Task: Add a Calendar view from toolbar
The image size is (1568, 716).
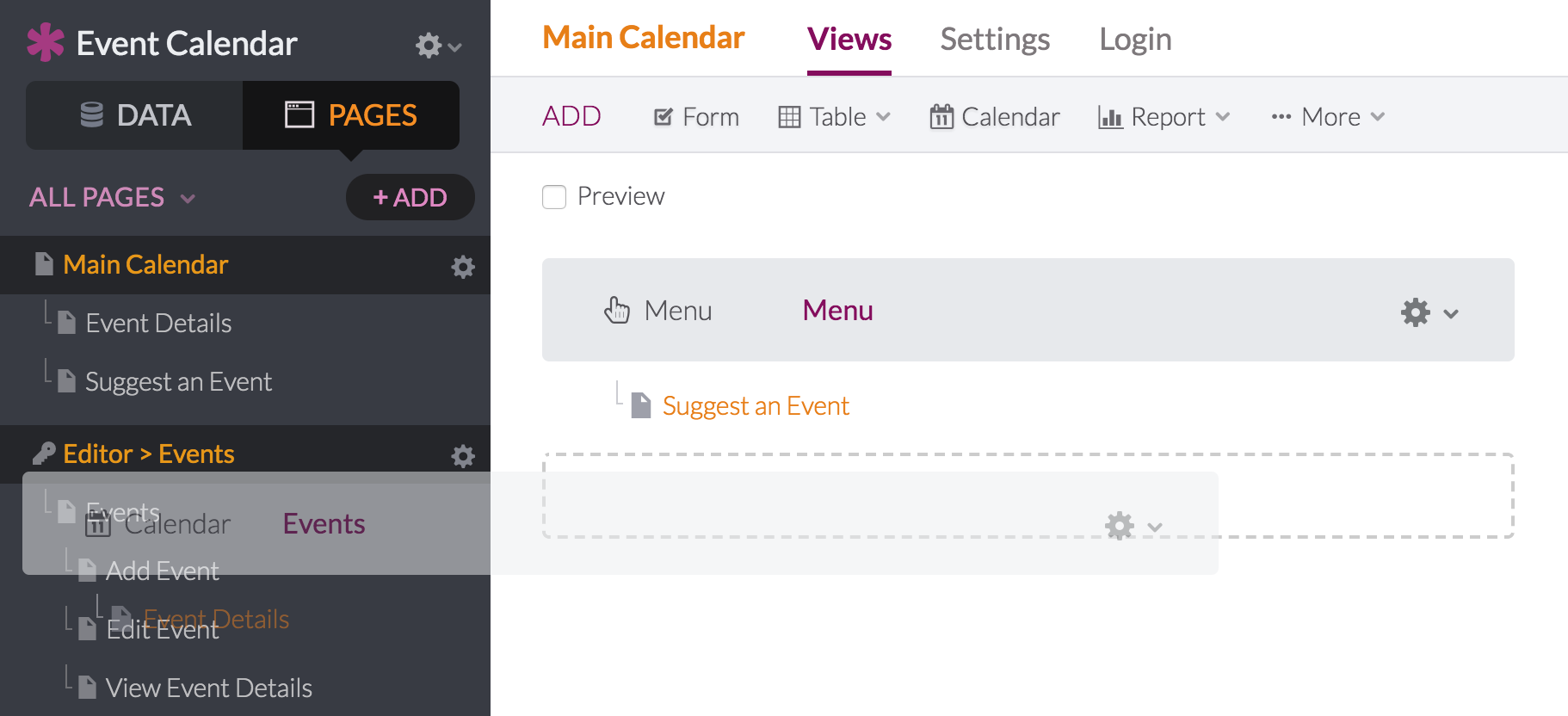Action: coord(995,117)
